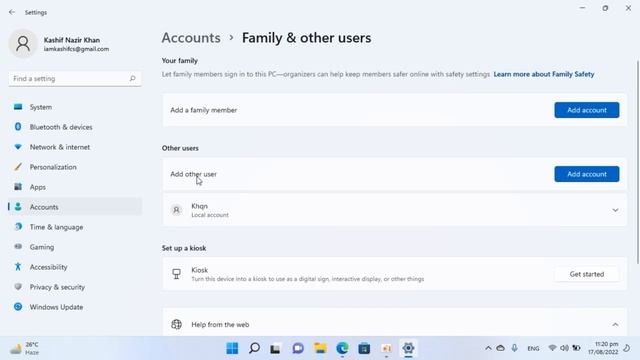Viewport: 640px width, 360px height.
Task: Click the Settings gear icon in the taskbar
Action: [408, 348]
